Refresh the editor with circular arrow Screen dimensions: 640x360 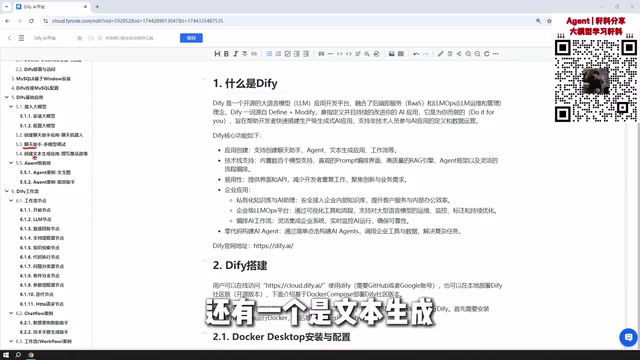pyautogui.click(x=487, y=54)
